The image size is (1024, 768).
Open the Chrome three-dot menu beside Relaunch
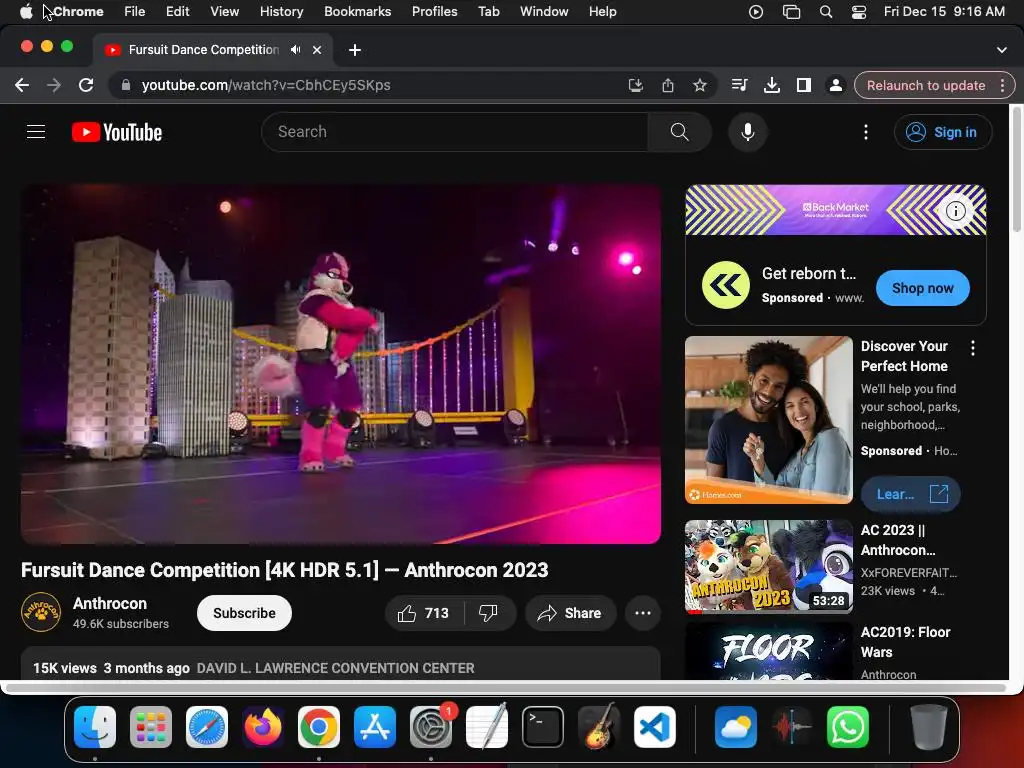[1002, 85]
